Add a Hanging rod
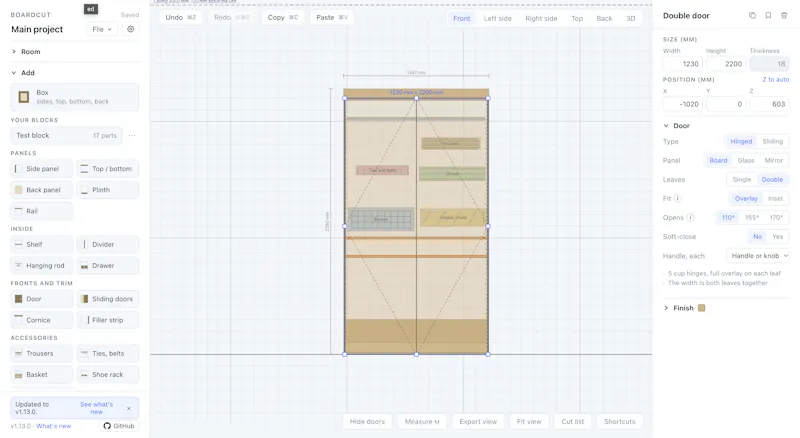This screenshot has width=800, height=438. click(41, 265)
